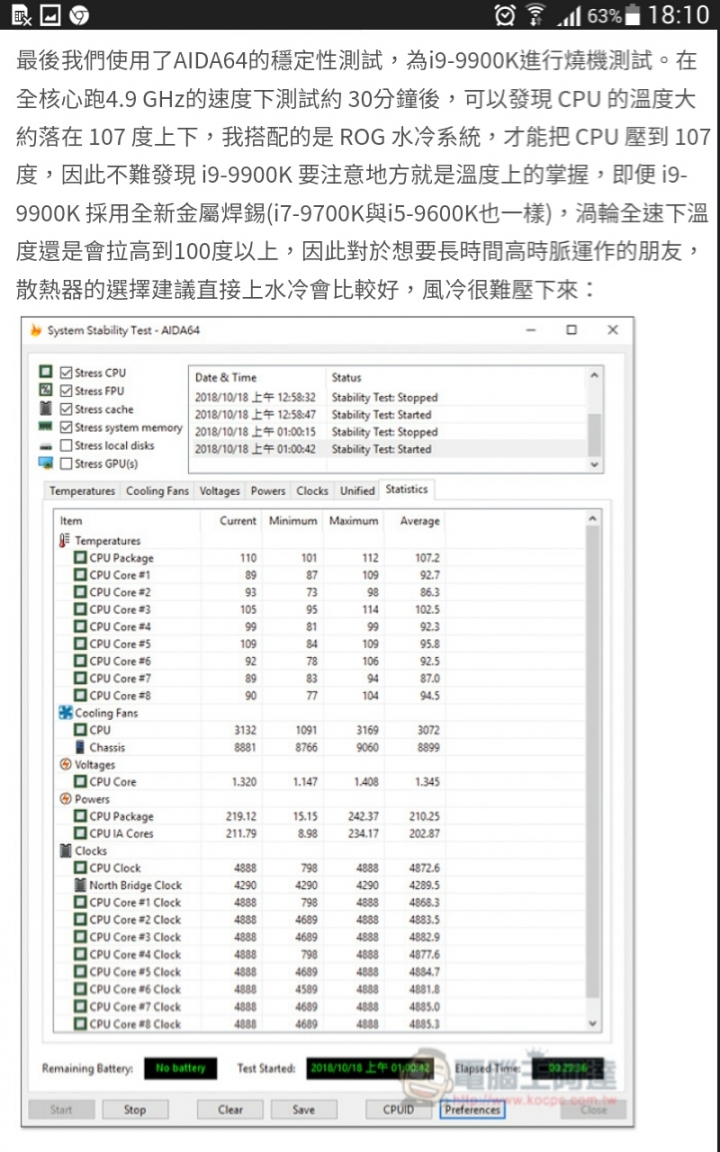Click the local disks drive icon

(46, 446)
